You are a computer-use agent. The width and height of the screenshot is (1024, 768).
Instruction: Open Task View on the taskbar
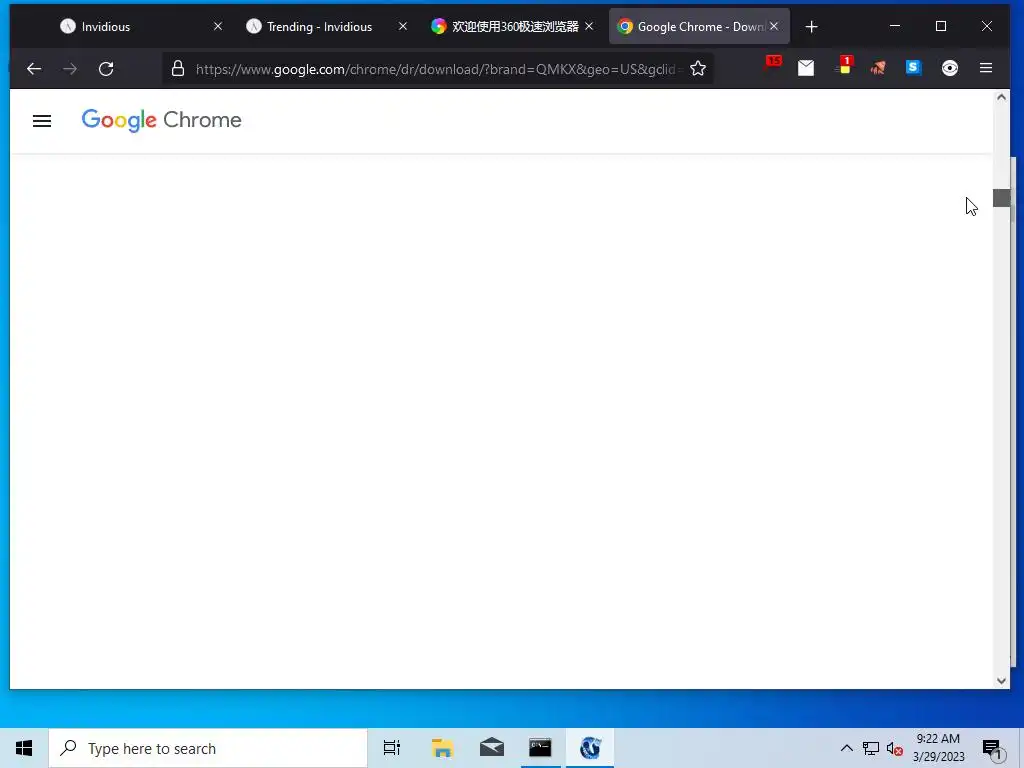(392, 748)
